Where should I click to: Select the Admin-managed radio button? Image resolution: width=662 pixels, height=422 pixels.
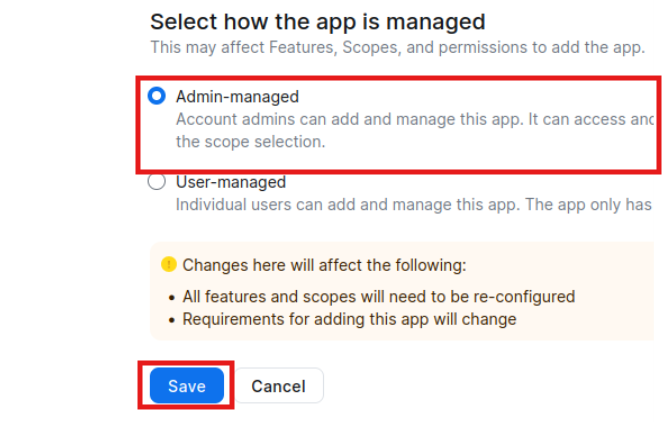point(156,96)
